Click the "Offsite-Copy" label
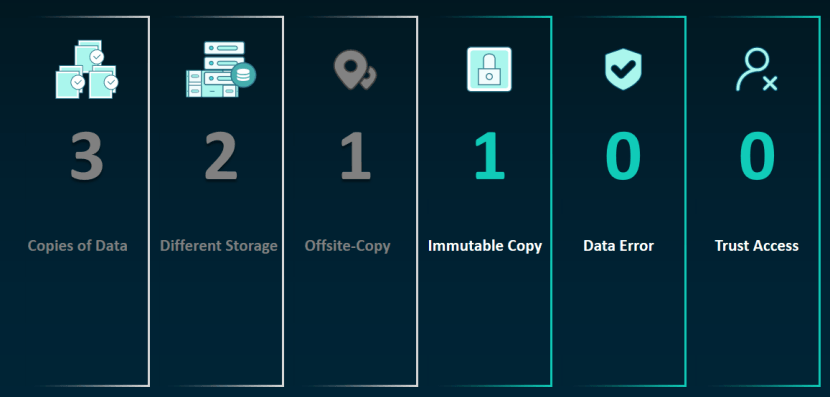The width and height of the screenshot is (830, 398). point(347,246)
